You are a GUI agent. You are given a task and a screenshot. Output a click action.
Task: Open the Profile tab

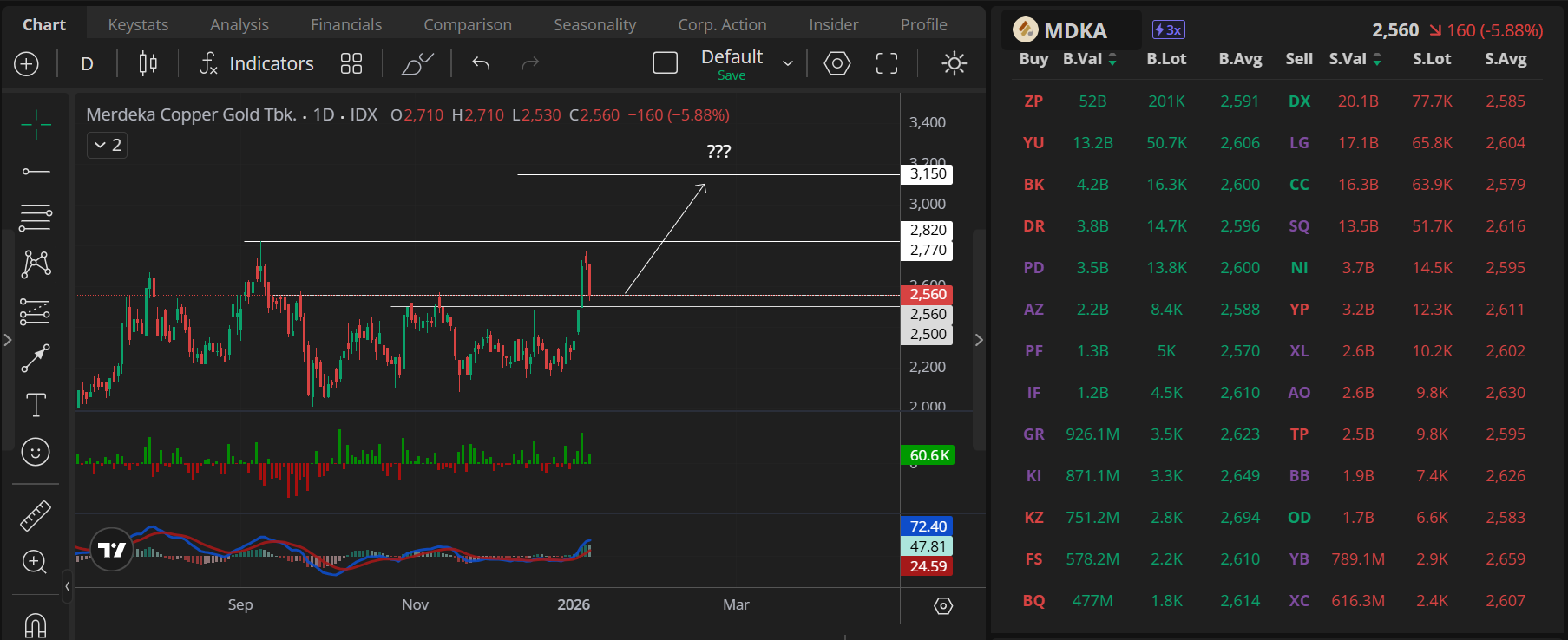coord(924,24)
